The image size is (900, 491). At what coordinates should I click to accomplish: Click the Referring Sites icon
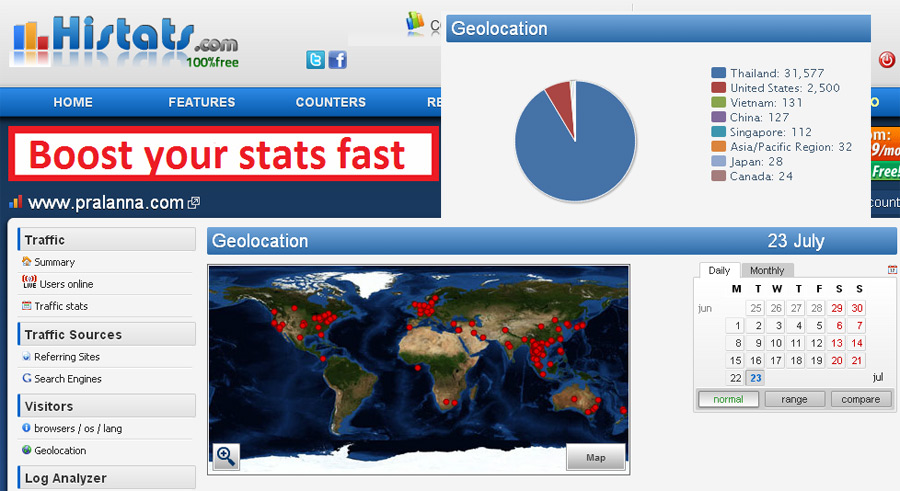[26, 356]
